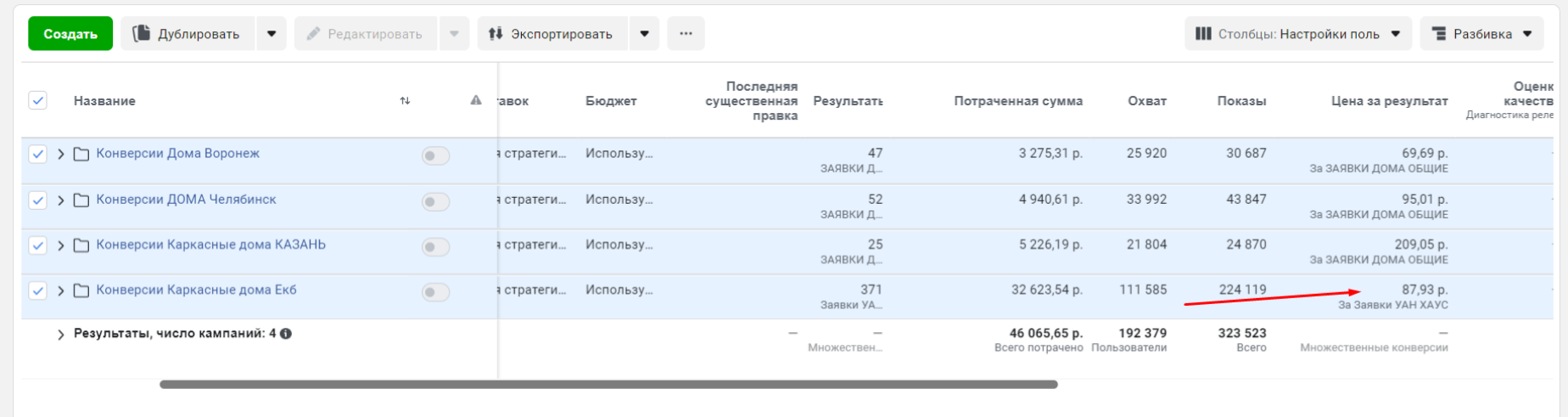
Task: Open the Конверсии Каркасные дома Екб link
Action: coord(196,290)
